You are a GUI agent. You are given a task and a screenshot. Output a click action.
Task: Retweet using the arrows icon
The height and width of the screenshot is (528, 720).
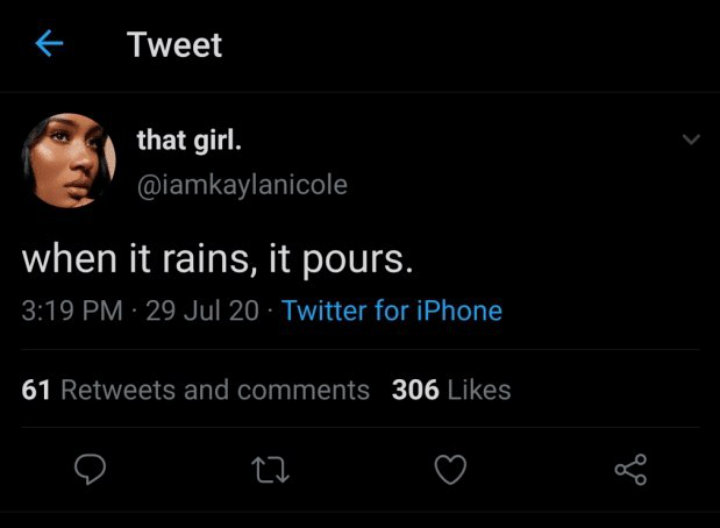coord(270,470)
